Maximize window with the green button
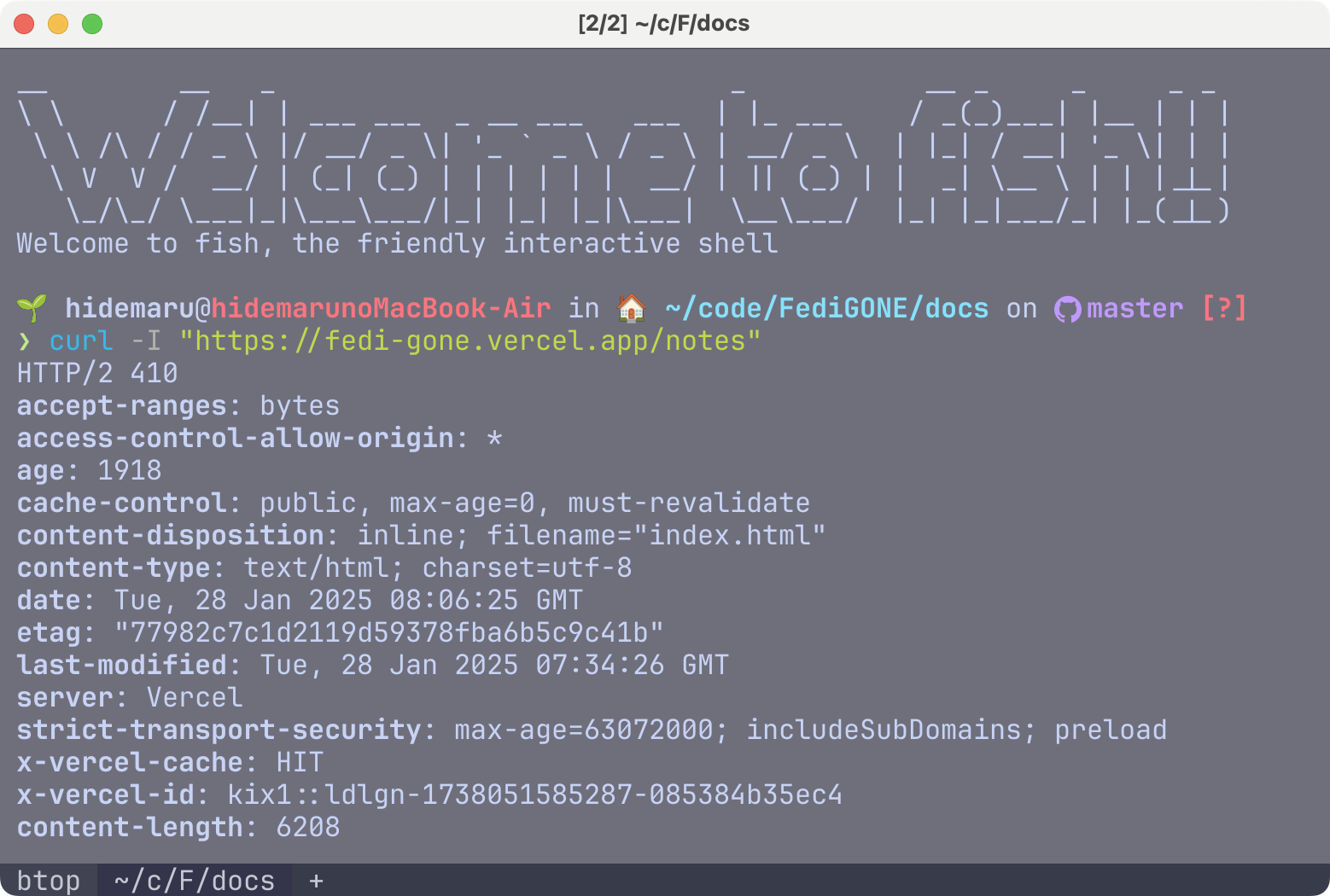1330x896 pixels. pos(92,24)
